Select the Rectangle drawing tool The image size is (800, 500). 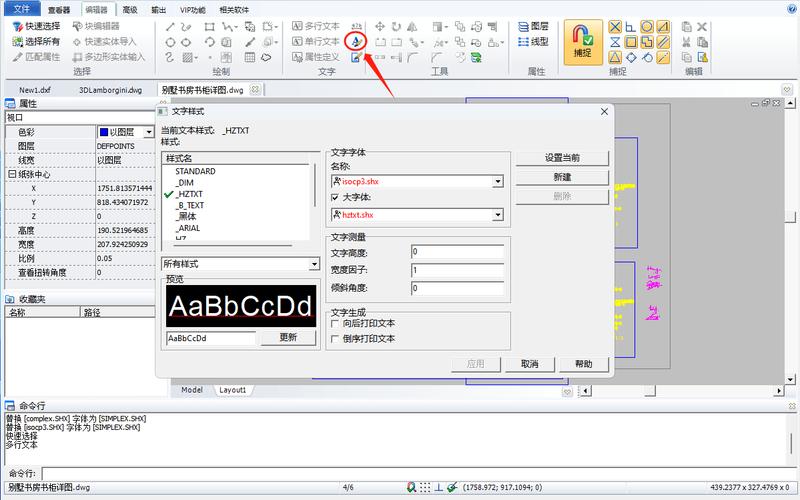[x=209, y=27]
